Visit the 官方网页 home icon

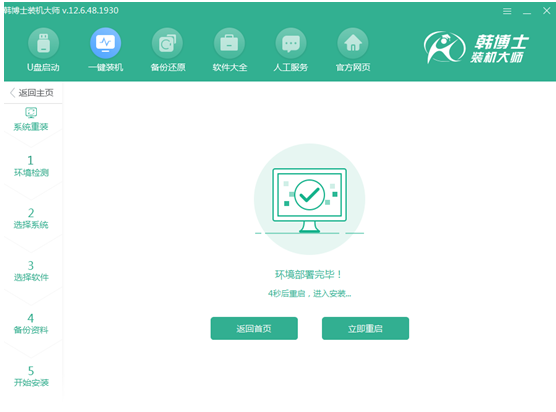pos(353,43)
